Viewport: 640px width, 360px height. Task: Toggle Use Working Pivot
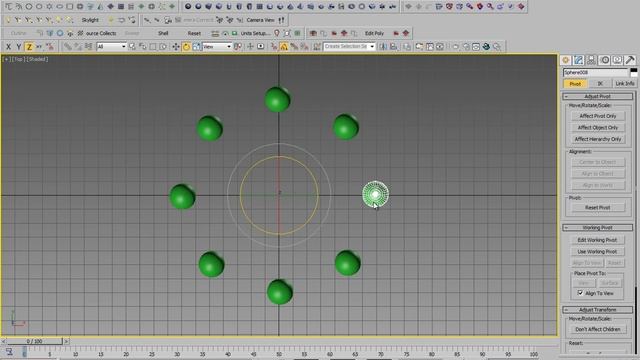point(598,251)
